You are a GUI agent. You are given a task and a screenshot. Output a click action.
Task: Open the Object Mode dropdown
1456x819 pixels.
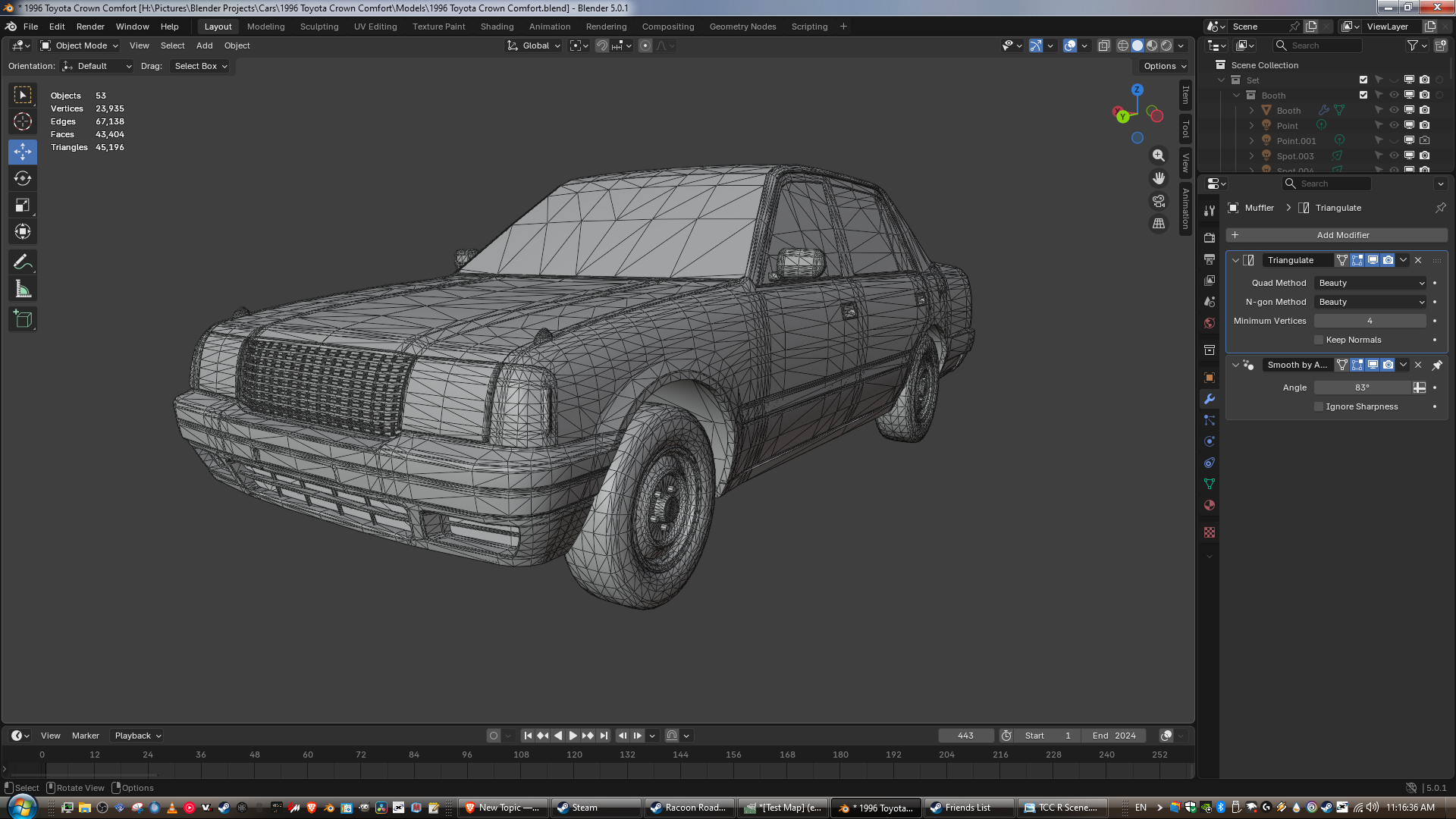click(80, 45)
